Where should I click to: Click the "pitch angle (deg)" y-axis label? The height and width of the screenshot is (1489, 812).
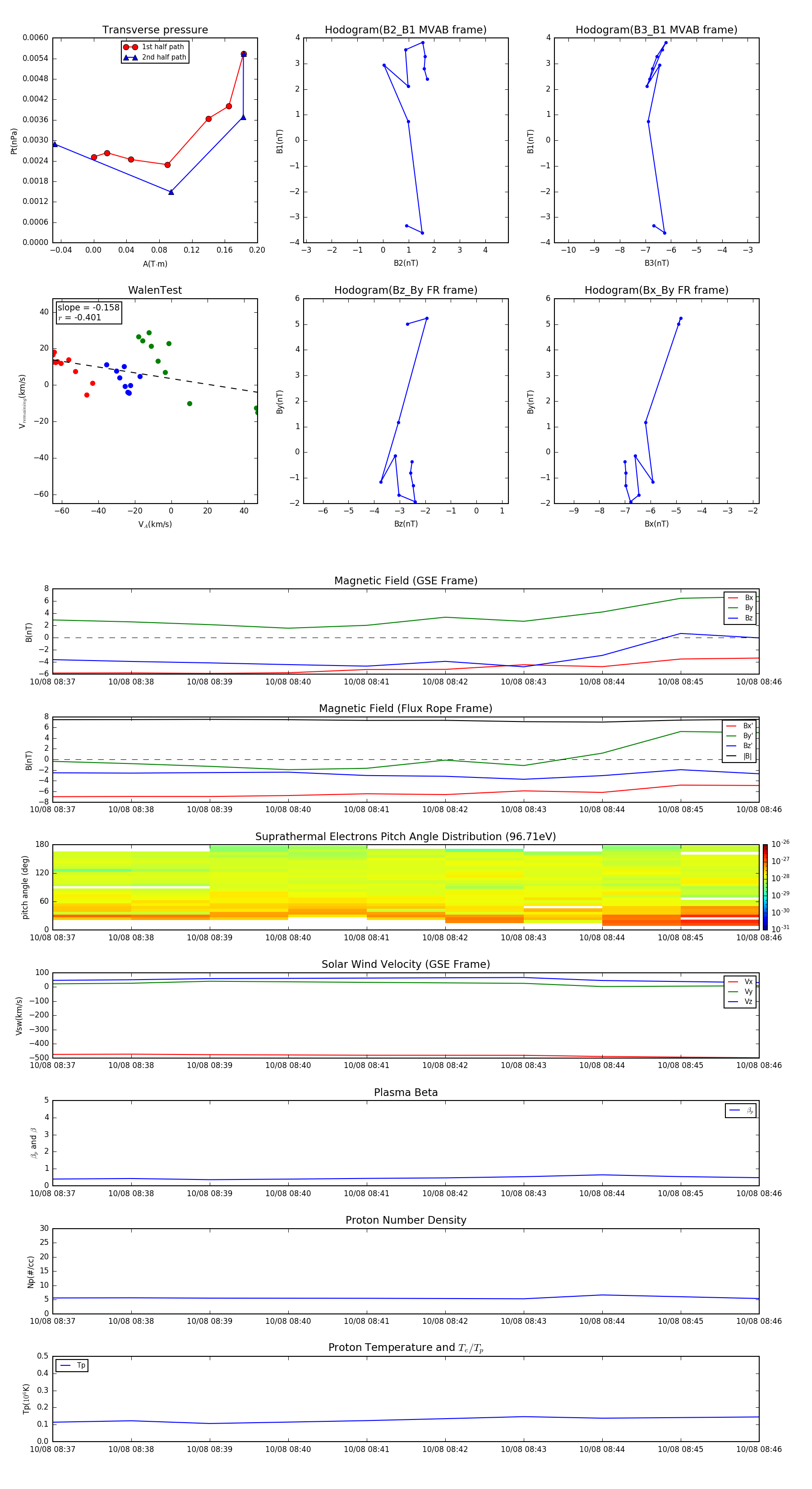tap(25, 887)
